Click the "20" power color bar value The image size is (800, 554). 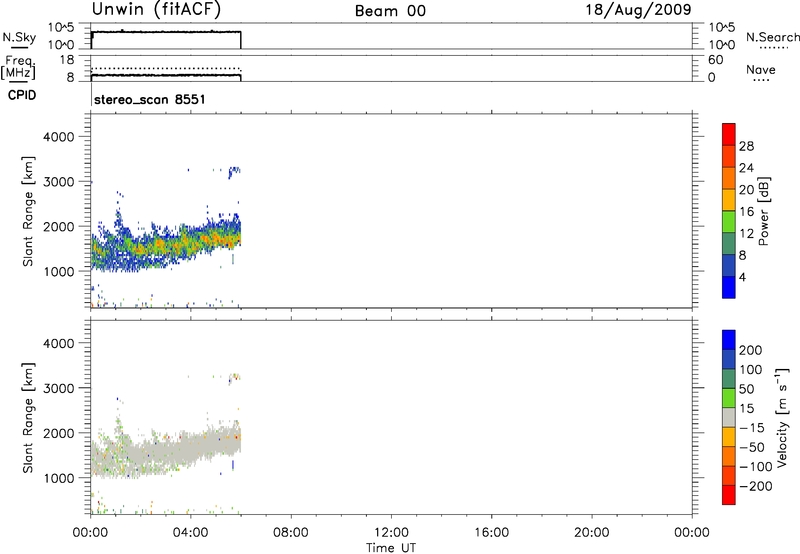pos(746,190)
